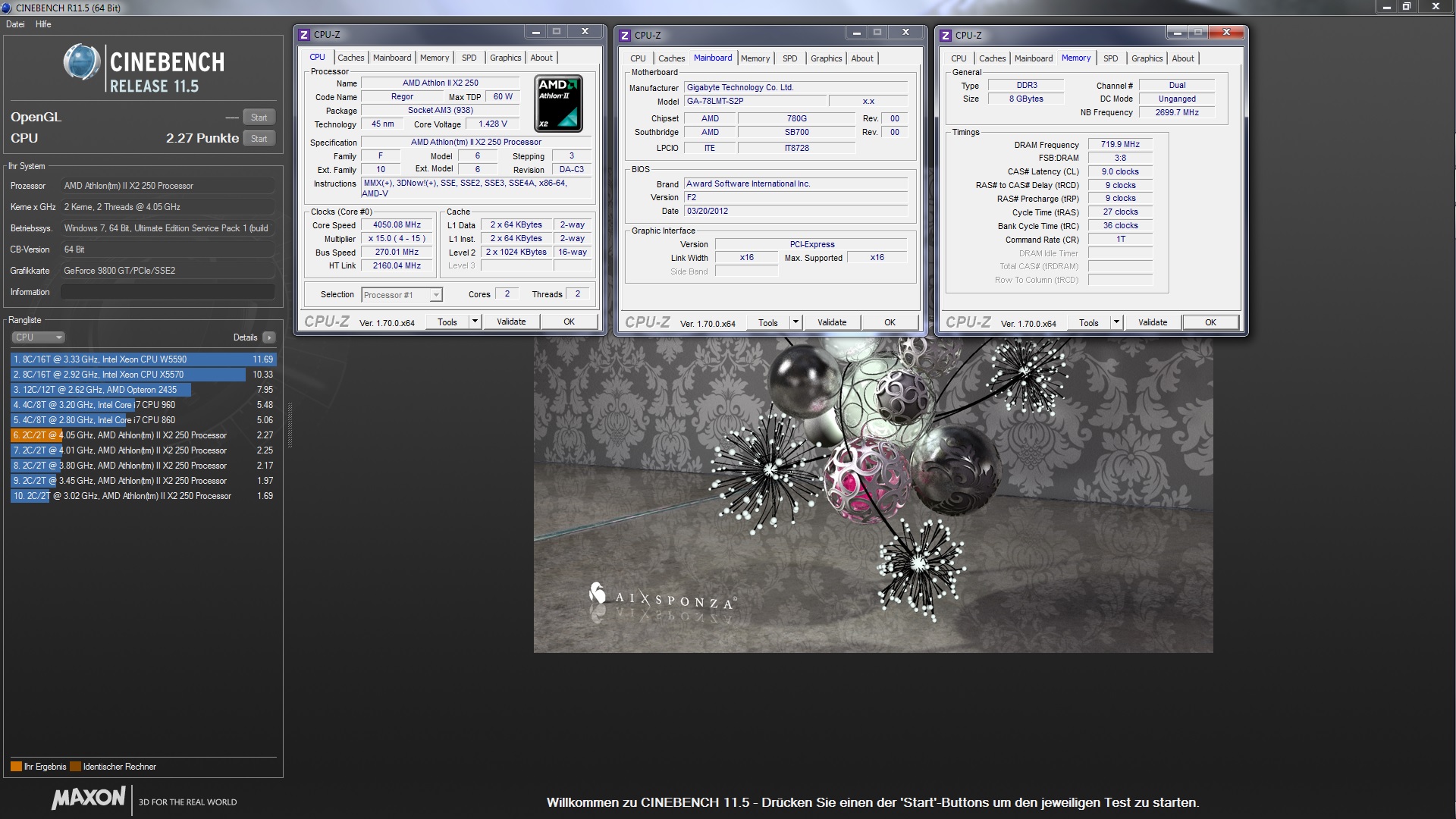Click the CPU-Z icon of the Mainboard window
Screen dimensions: 1456x819
(x=625, y=35)
